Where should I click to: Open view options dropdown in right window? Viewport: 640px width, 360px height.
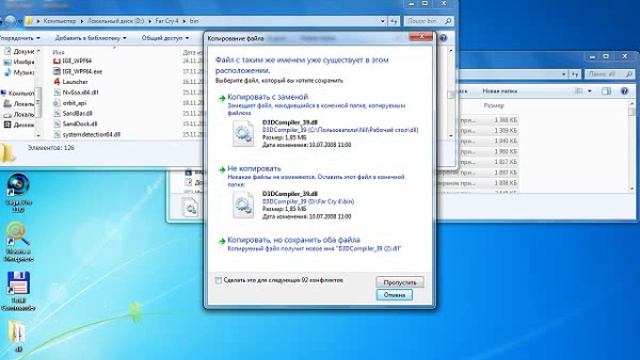(590, 91)
